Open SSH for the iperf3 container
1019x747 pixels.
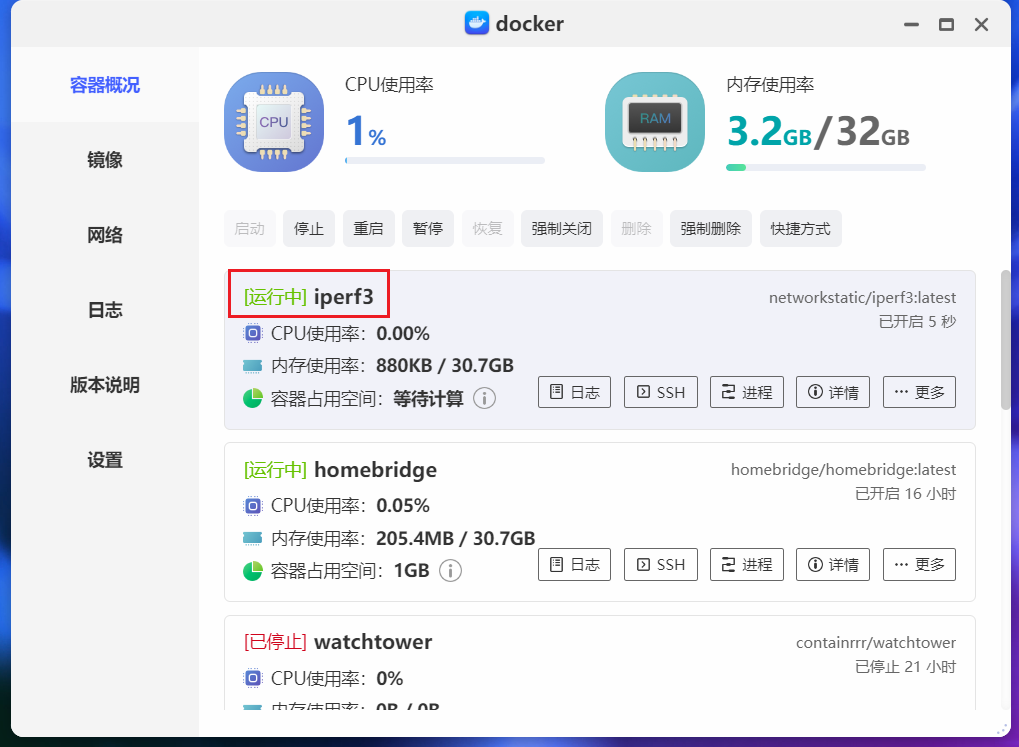[661, 392]
